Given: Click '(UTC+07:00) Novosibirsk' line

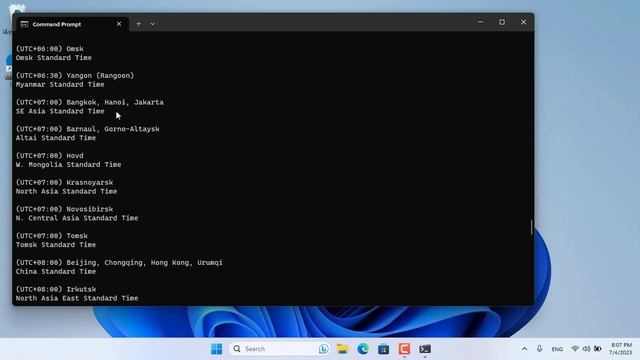Looking at the screenshot, I should [64, 209].
